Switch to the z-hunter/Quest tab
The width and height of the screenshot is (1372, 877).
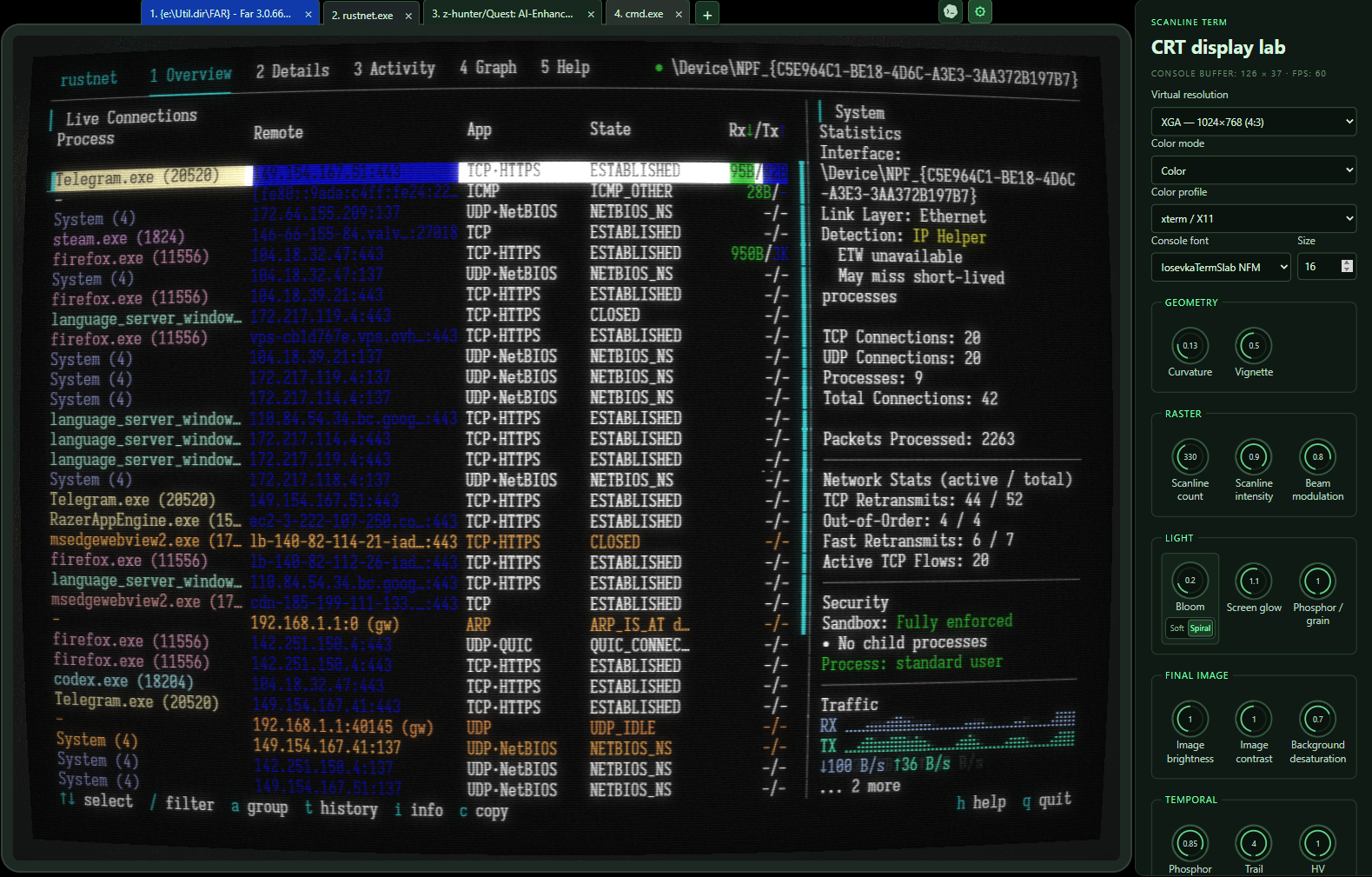coord(503,14)
